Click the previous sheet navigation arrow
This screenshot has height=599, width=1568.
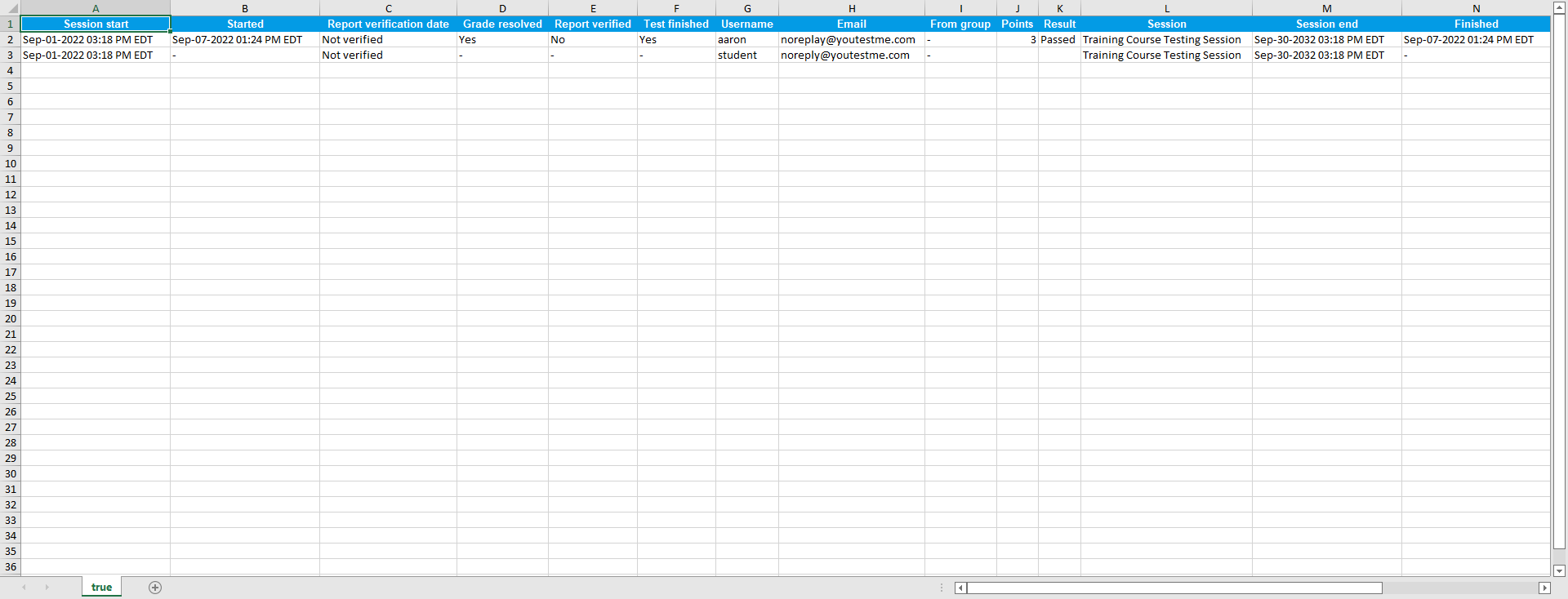[x=24, y=588]
